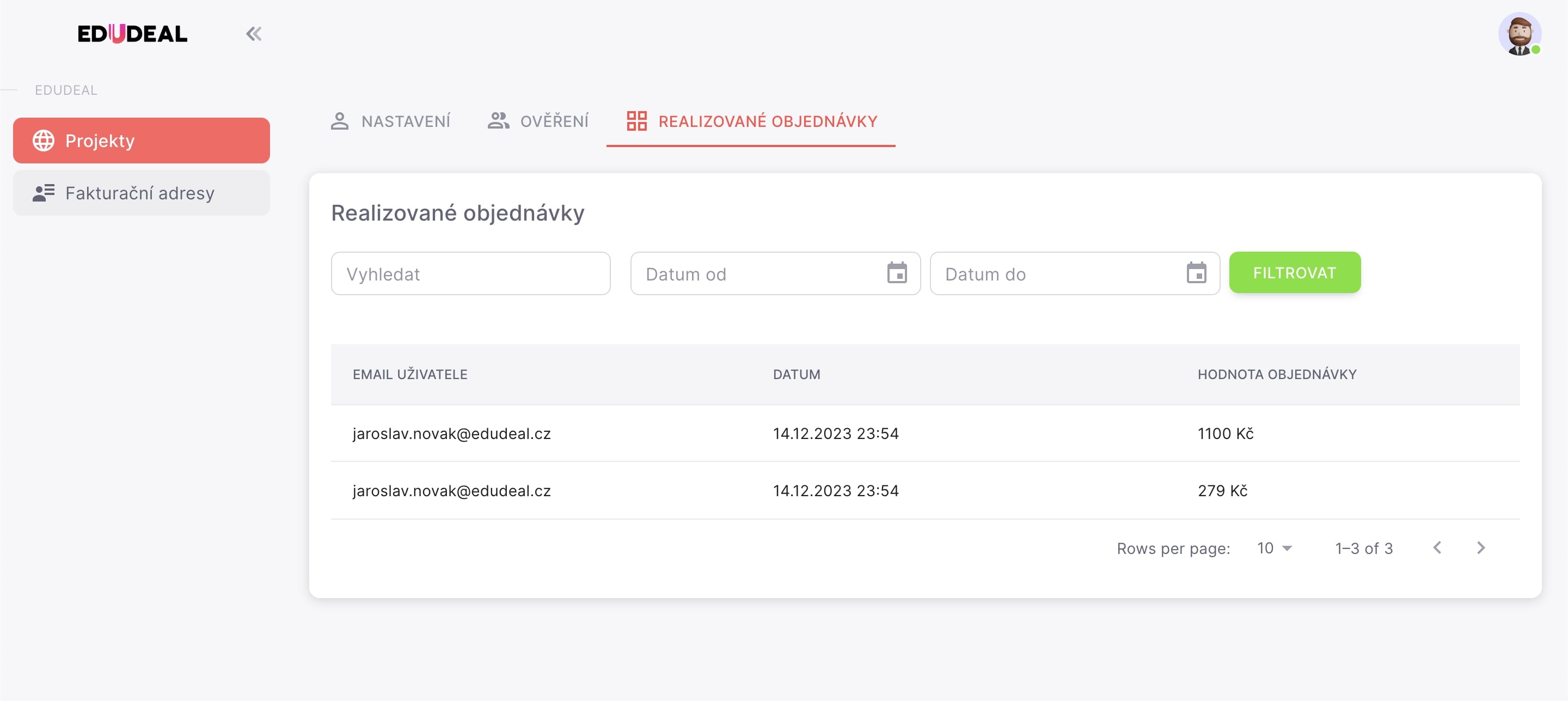The height and width of the screenshot is (701, 1568).
Task: Open Projekty in the sidebar
Action: pos(141,141)
